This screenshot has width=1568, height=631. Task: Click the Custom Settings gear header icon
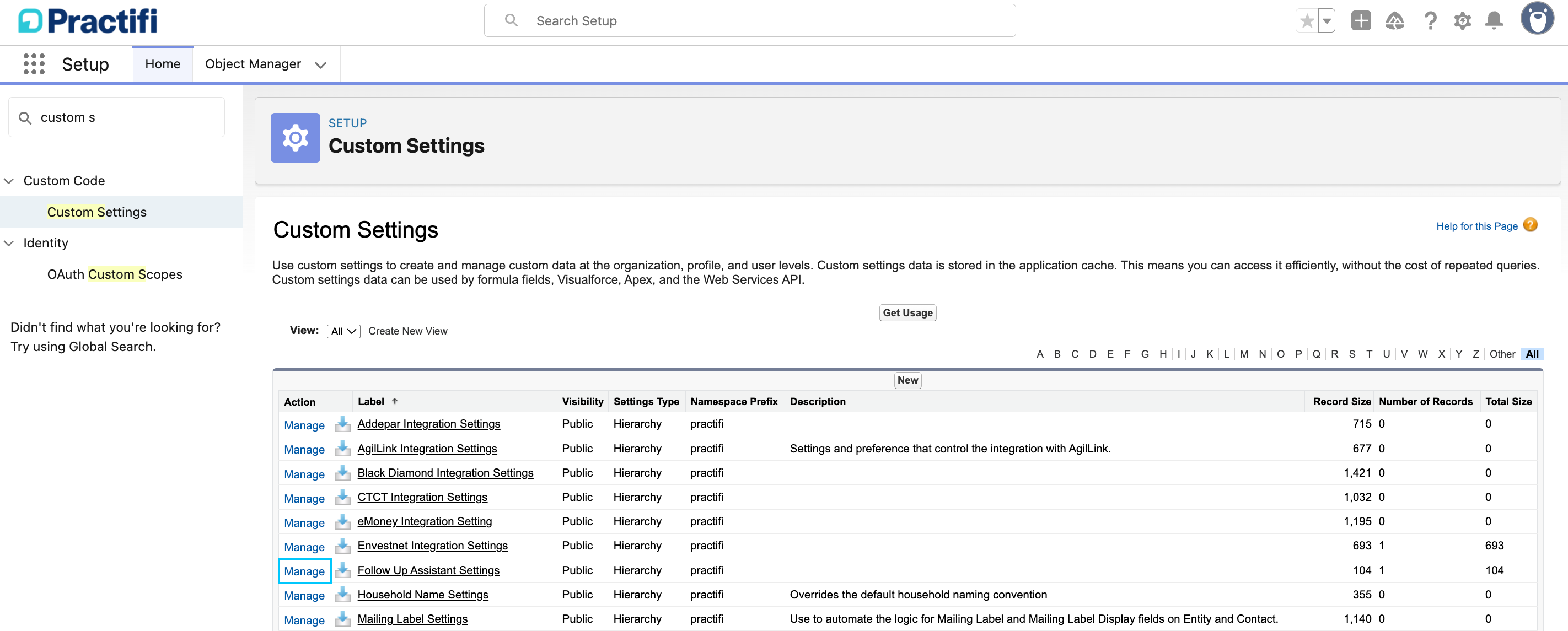click(295, 138)
